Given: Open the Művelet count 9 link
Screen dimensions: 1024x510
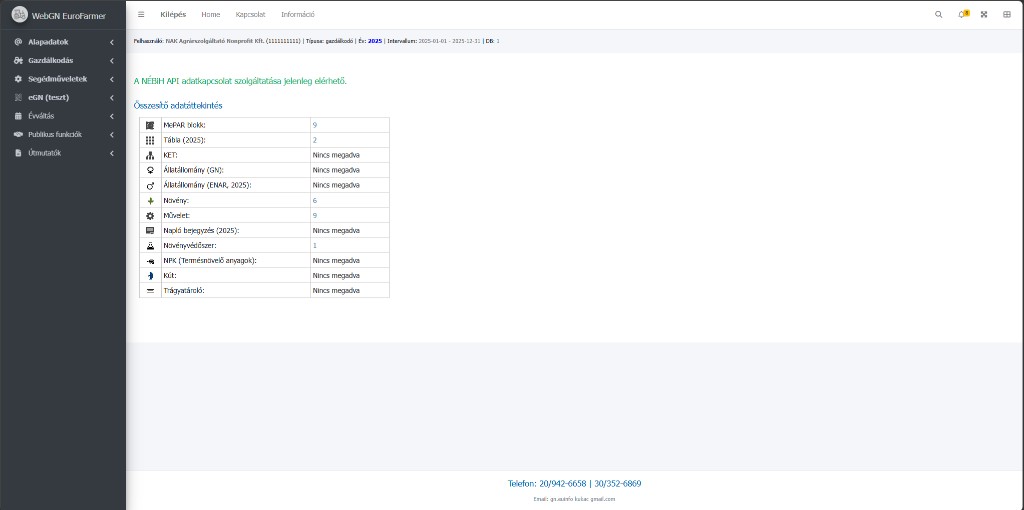Looking at the screenshot, I should coord(315,215).
